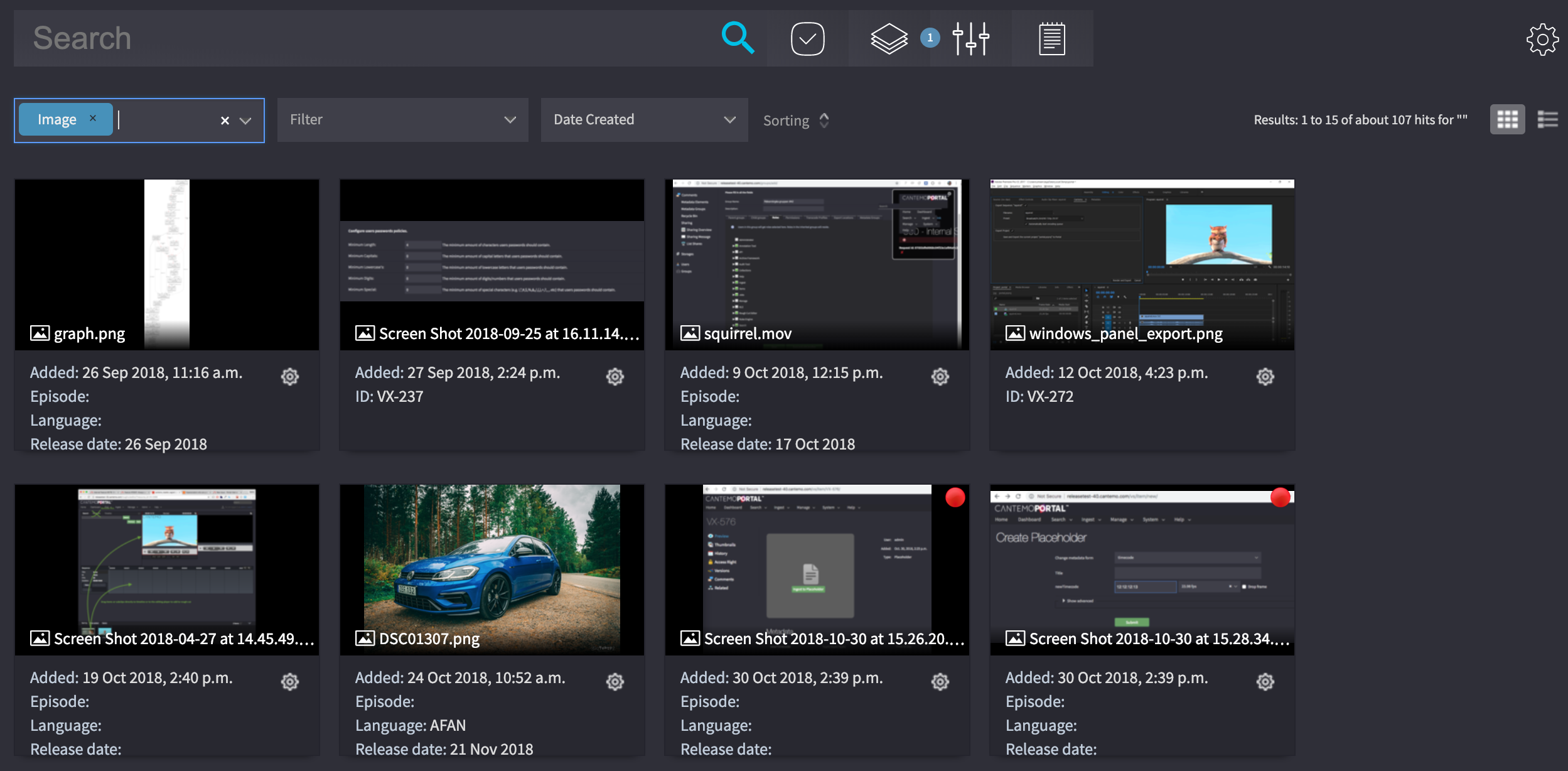
Task: Open the collections layers icon
Action: [889, 38]
